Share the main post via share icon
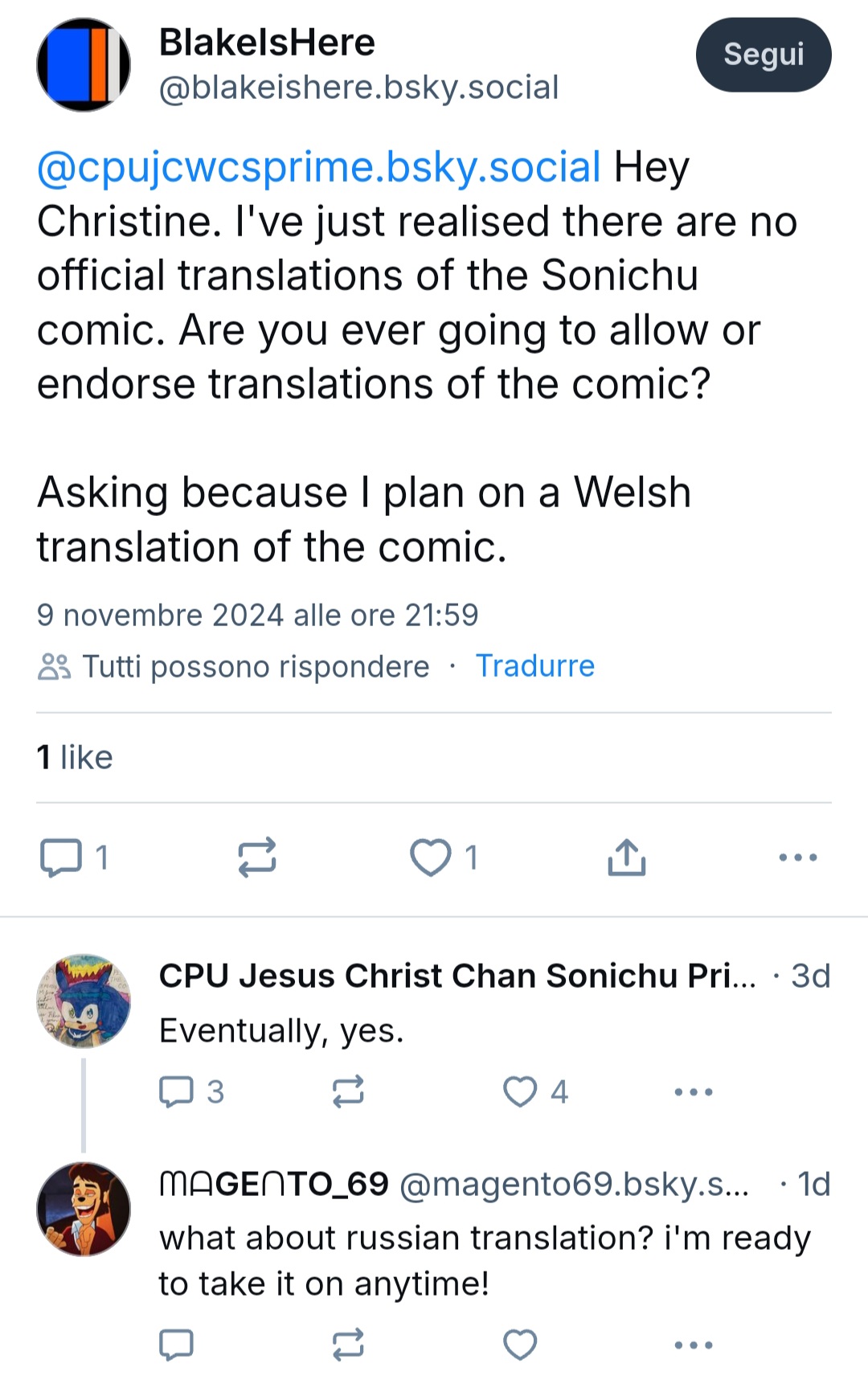 tap(627, 857)
